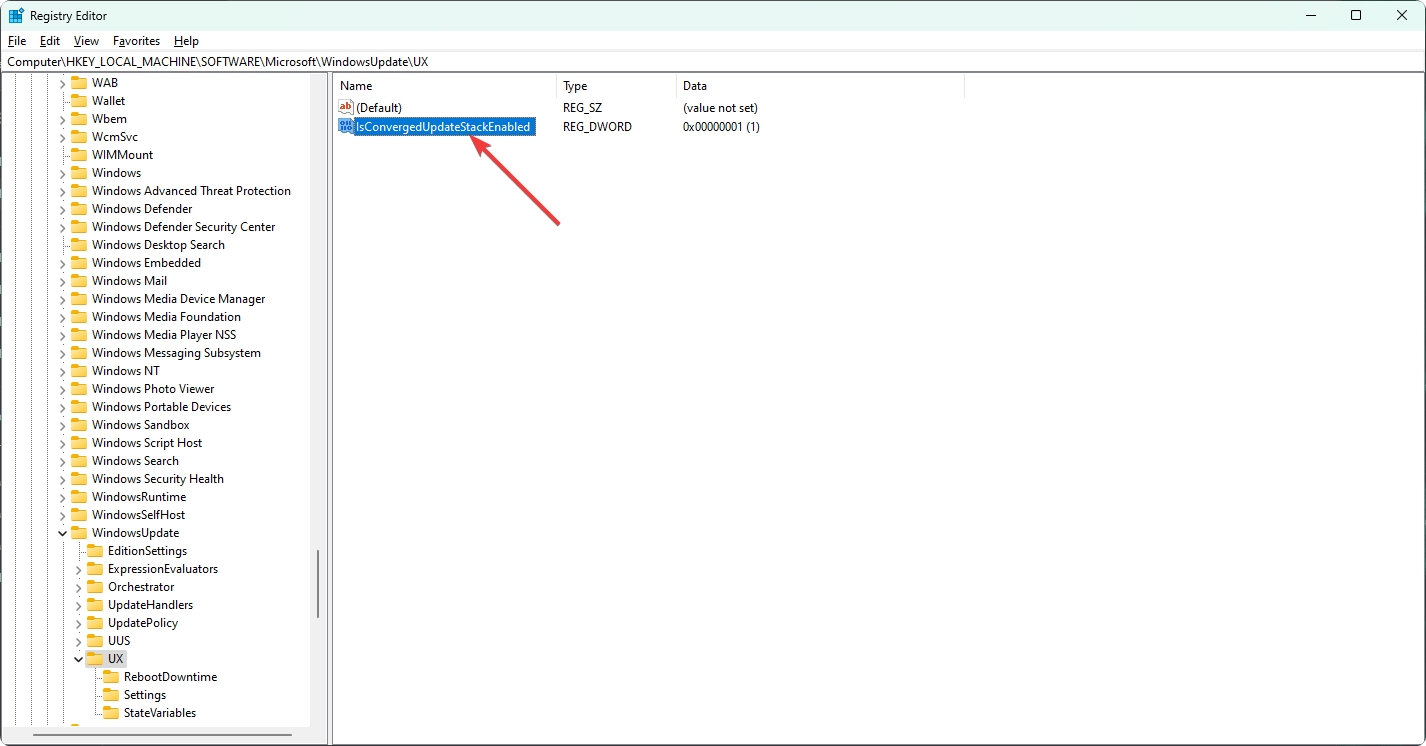The image size is (1426, 746).
Task: Click the Windows Photo Viewer folder icon
Action: pyautogui.click(x=79, y=389)
